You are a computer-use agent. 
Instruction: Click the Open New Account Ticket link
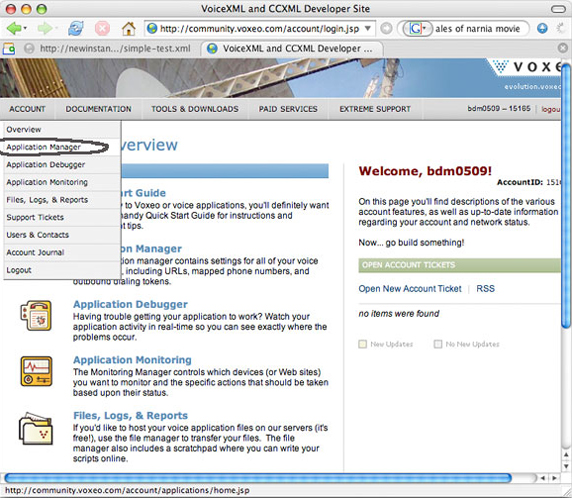tap(410, 289)
